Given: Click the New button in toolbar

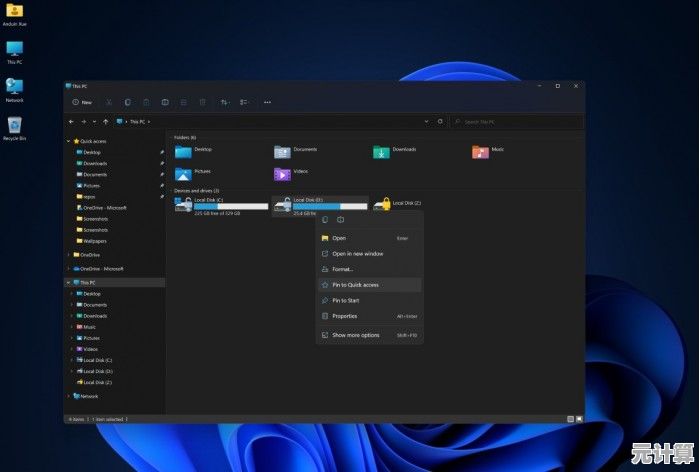Looking at the screenshot, I should (x=82, y=102).
